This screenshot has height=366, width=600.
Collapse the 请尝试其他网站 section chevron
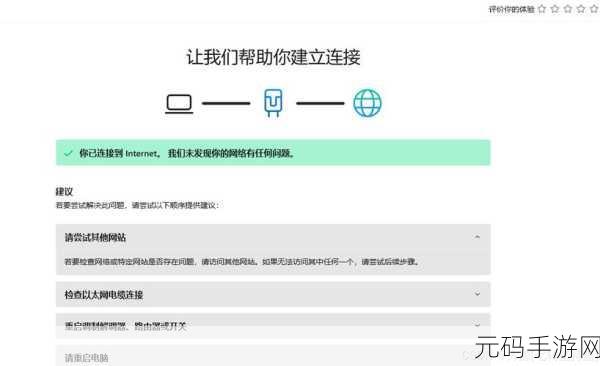477,237
